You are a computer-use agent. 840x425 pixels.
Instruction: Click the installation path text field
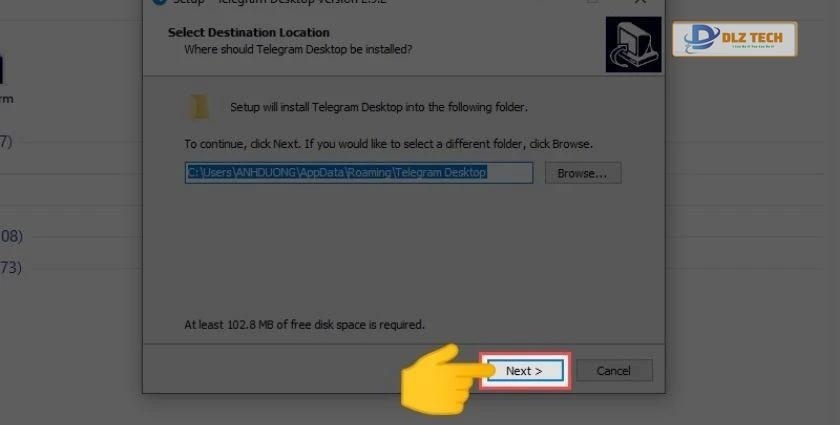point(359,173)
